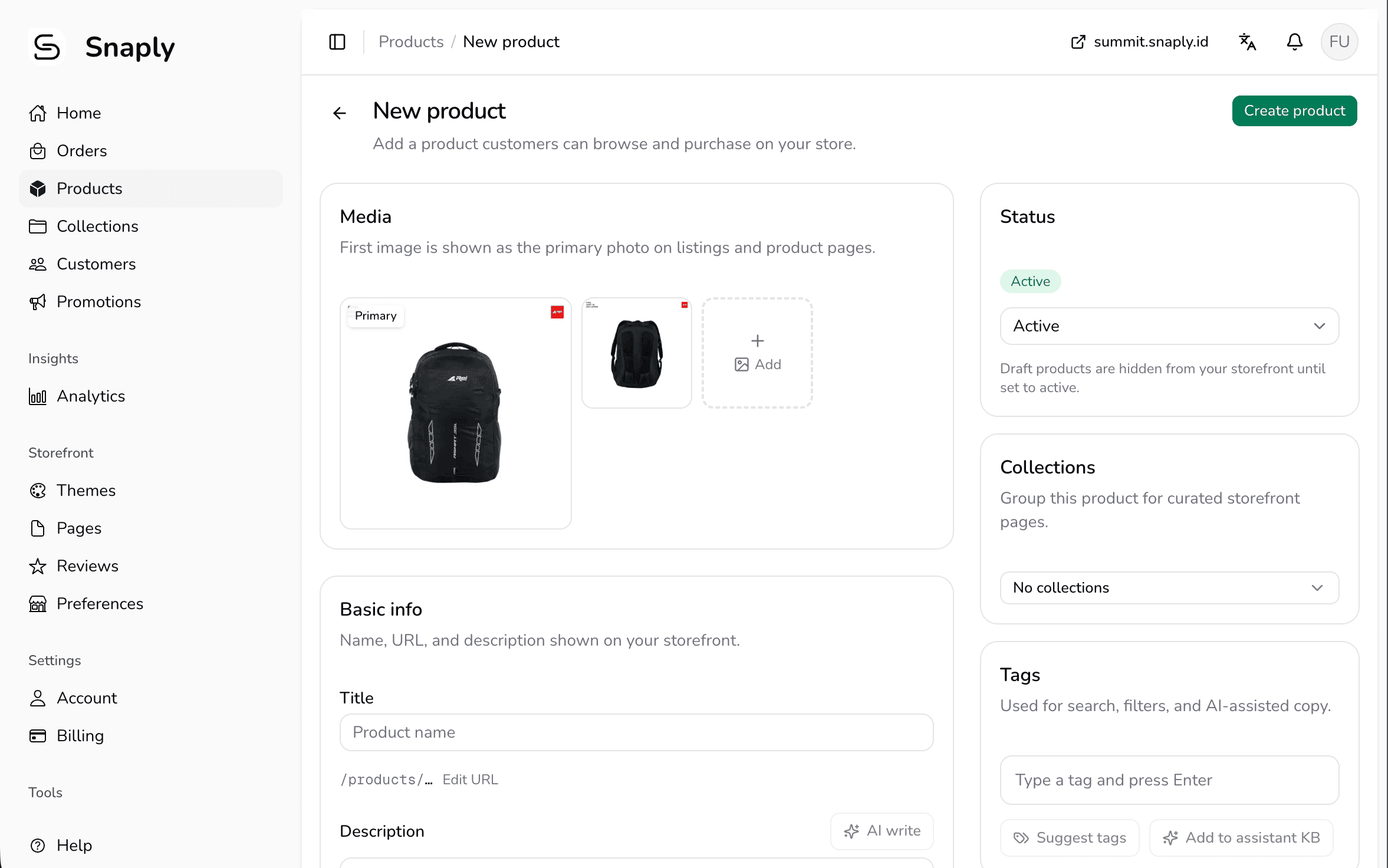
Task: Open the language translate icon
Action: click(1248, 42)
